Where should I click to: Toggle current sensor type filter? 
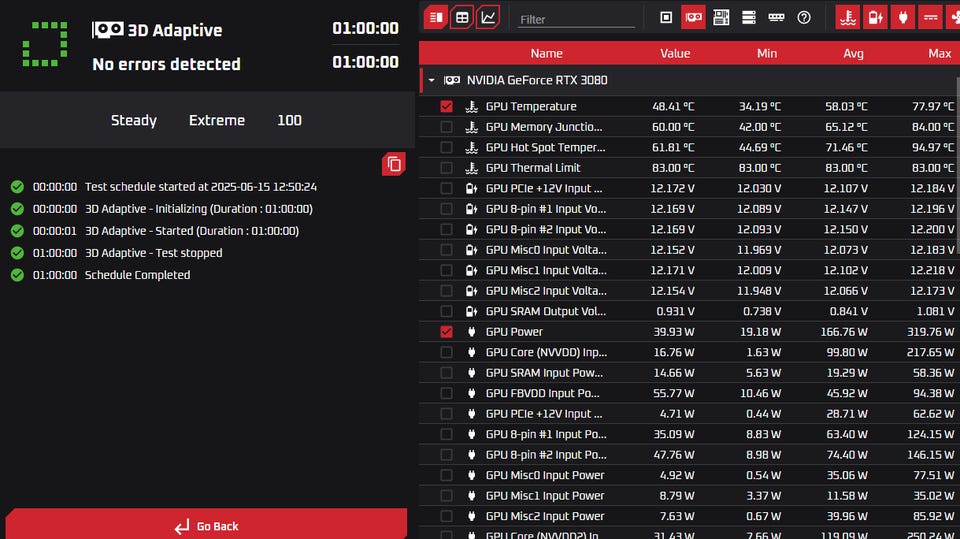pyautogui.click(x=931, y=17)
